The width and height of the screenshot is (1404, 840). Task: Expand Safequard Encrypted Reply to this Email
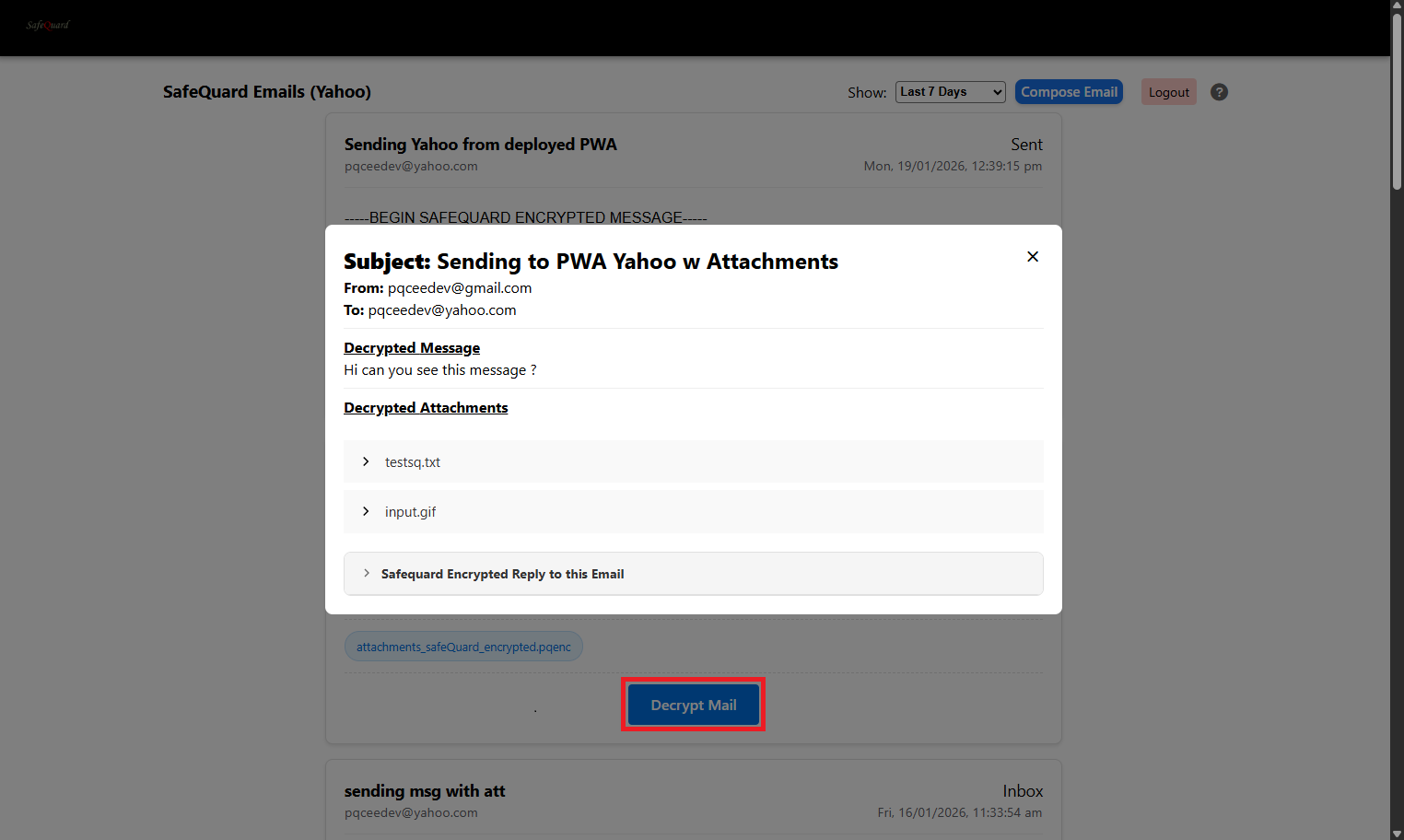(502, 574)
